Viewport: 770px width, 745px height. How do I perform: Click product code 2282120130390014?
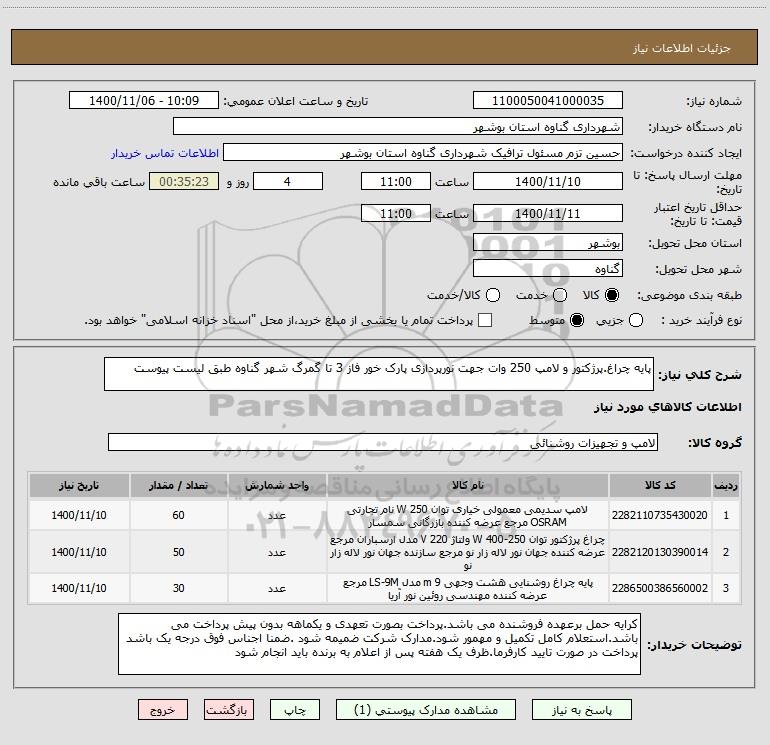660,552
